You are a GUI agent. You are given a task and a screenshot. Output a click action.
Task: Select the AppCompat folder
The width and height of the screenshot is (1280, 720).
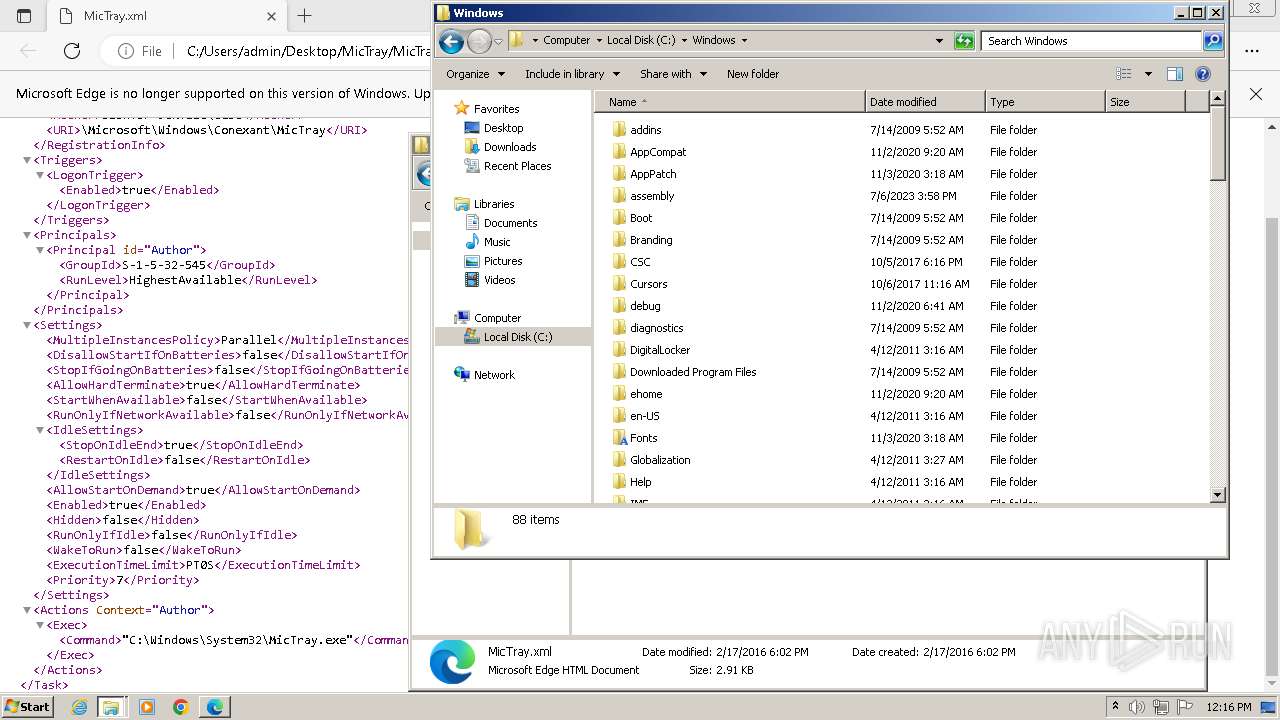point(658,152)
